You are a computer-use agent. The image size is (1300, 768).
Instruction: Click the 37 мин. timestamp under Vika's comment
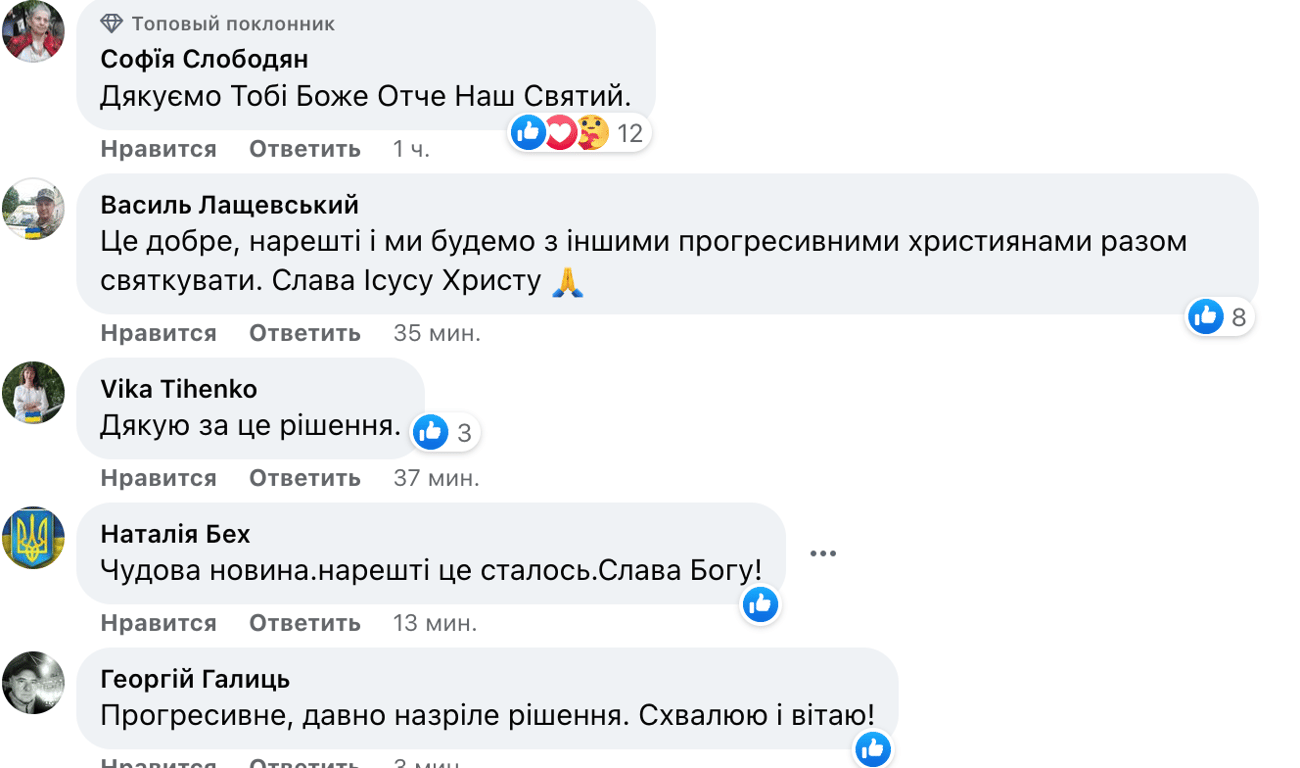tap(436, 477)
